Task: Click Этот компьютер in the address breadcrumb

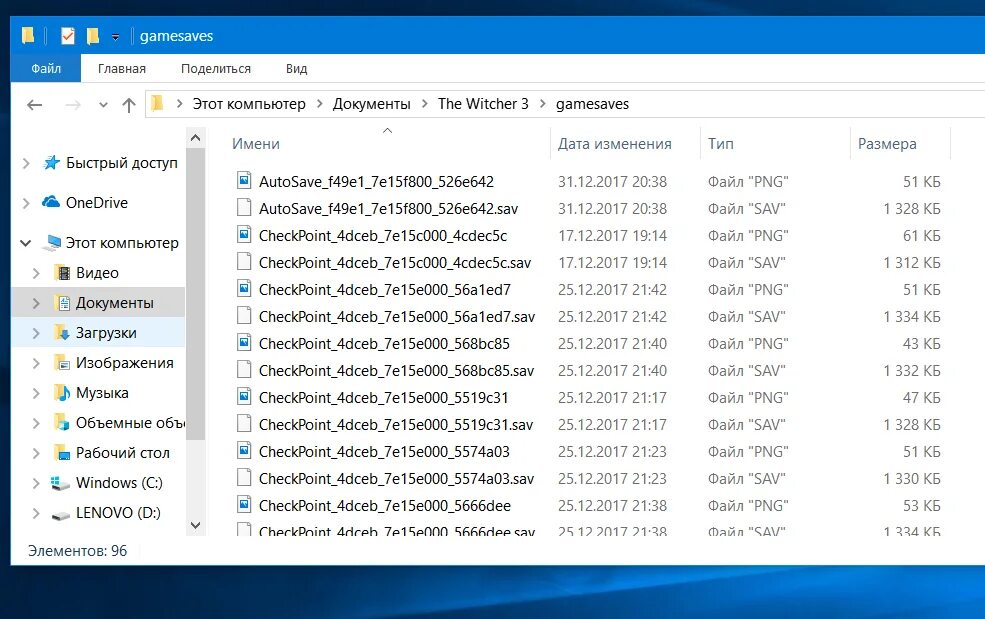Action: click(249, 104)
